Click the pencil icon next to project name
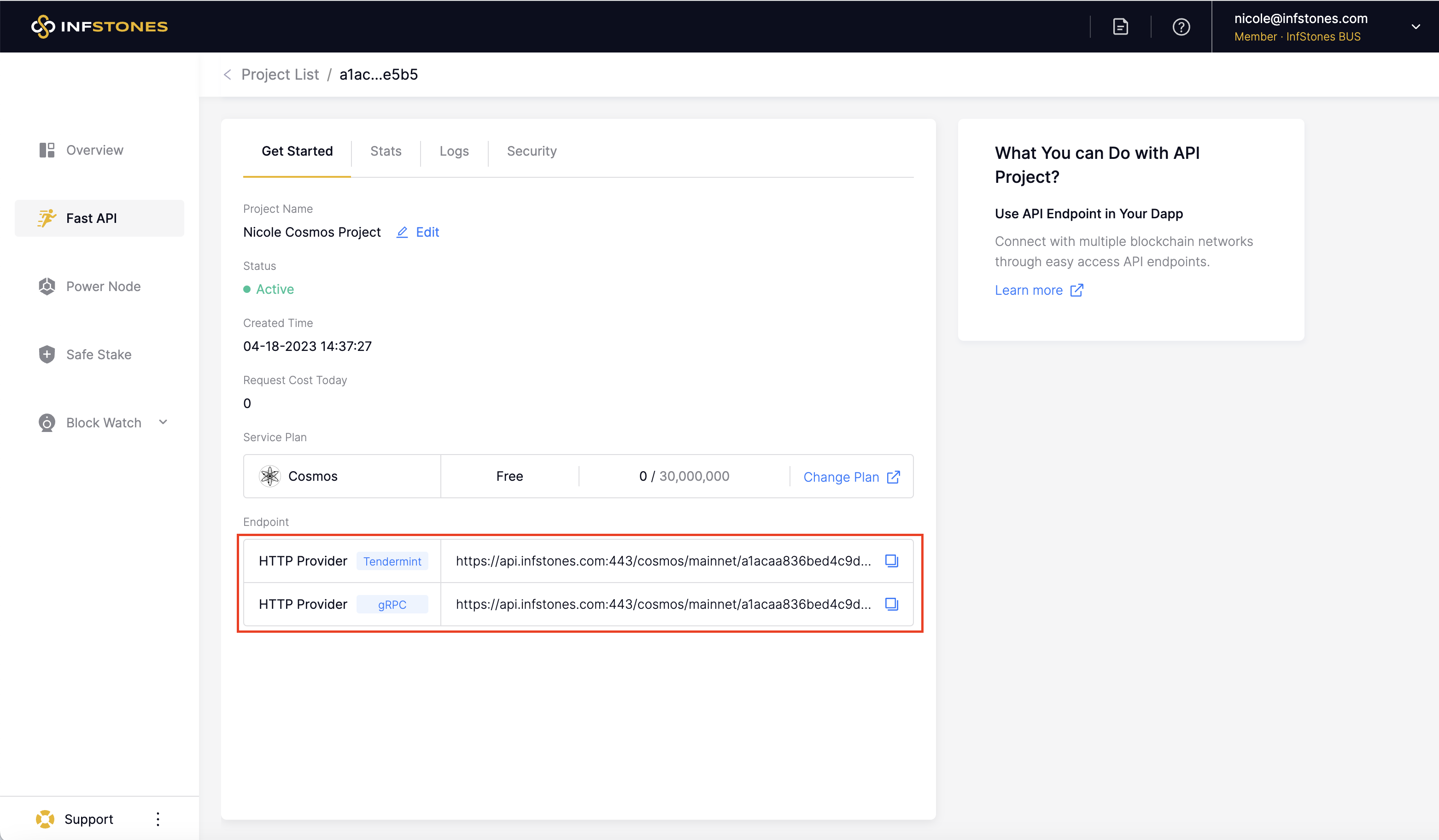This screenshot has height=840, width=1439. click(402, 232)
